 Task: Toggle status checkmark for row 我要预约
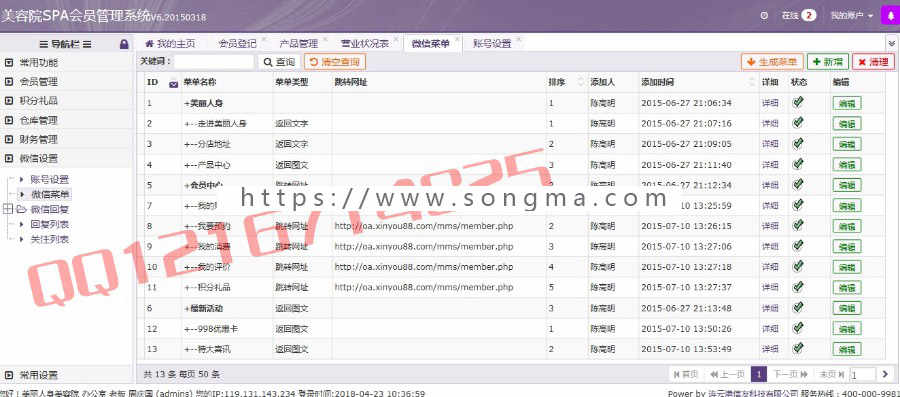click(x=798, y=225)
